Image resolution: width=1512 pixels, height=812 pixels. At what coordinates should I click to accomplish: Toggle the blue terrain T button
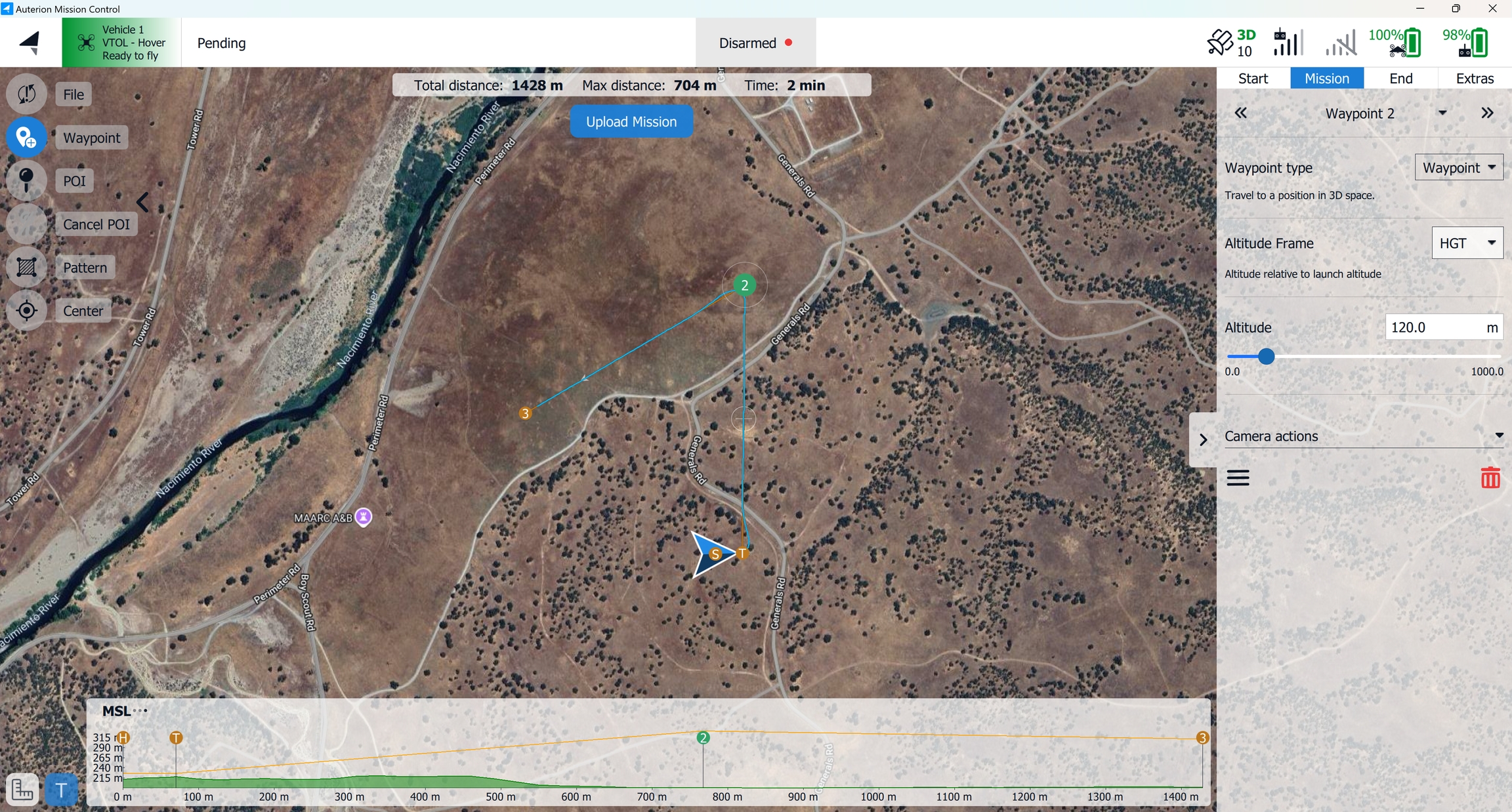point(61,790)
